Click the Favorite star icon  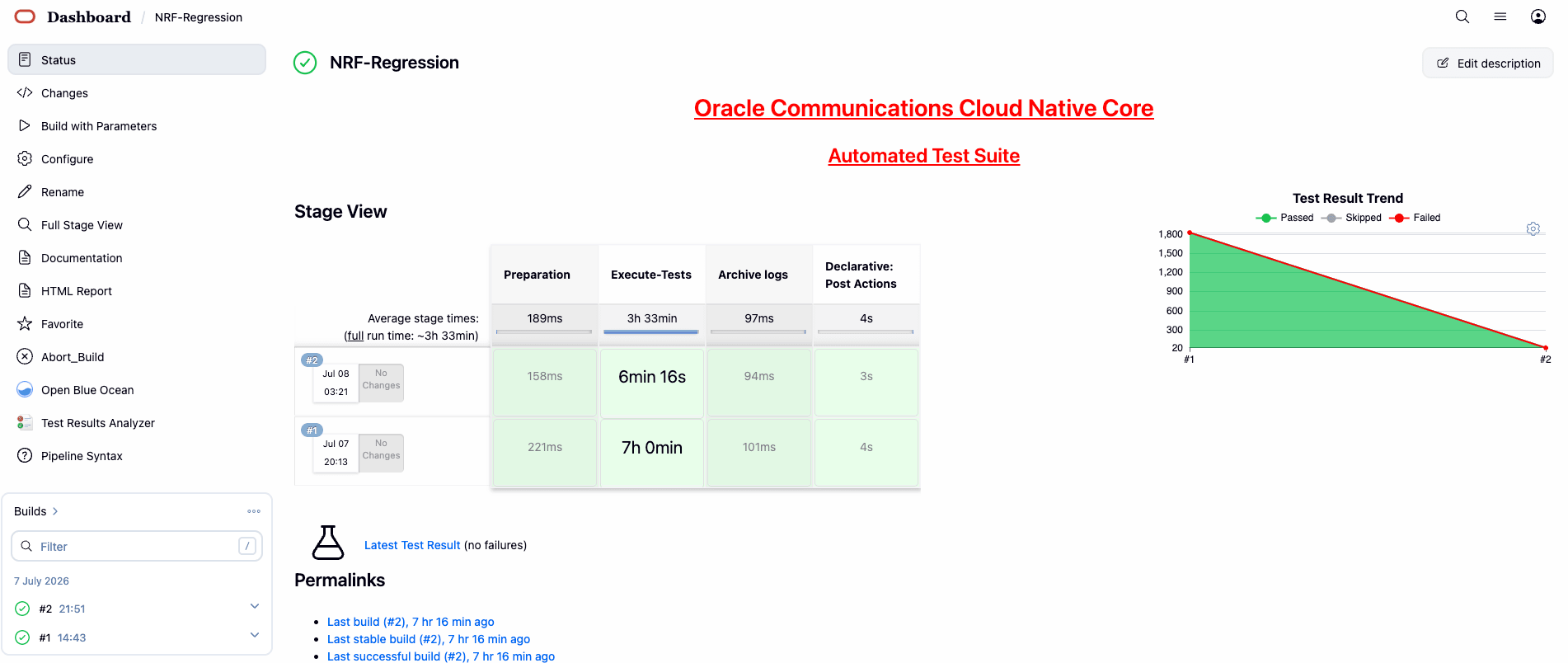pos(25,323)
